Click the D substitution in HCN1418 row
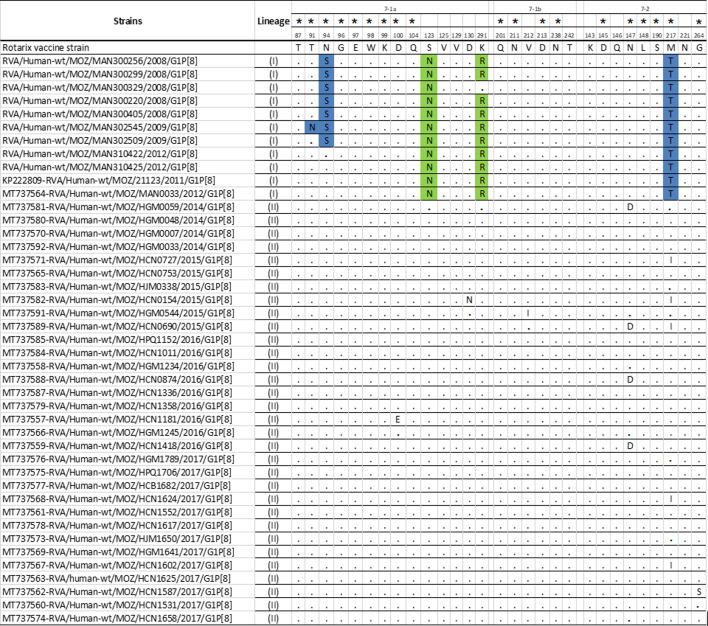Screen dimensions: 708x626 click(630, 446)
